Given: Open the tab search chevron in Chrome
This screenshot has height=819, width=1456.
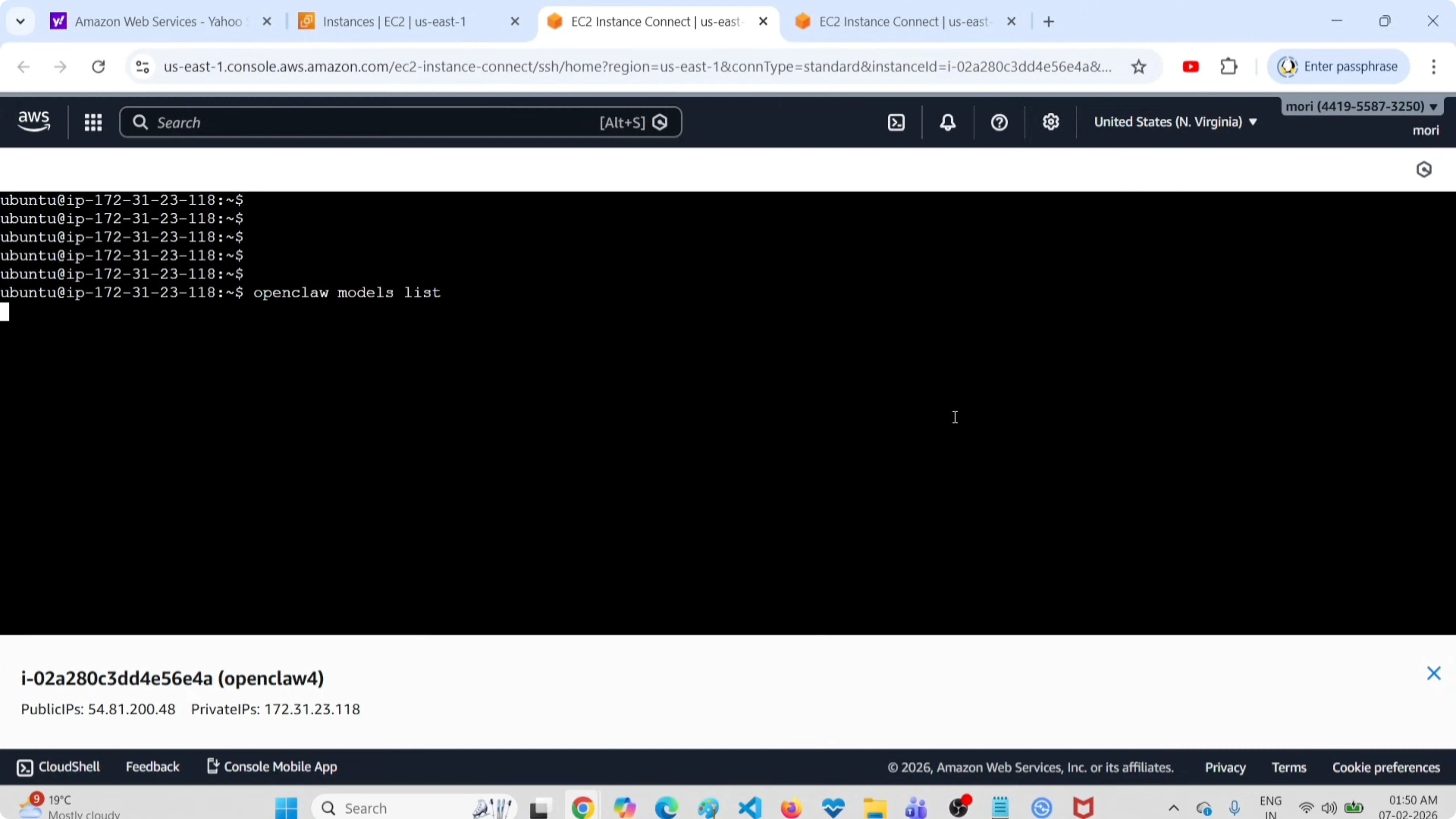Looking at the screenshot, I should 20,21.
